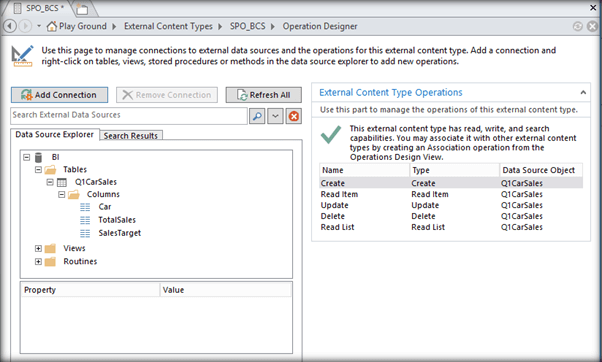602x362 pixels.
Task: Expand the Views folder
Action: tap(38, 248)
